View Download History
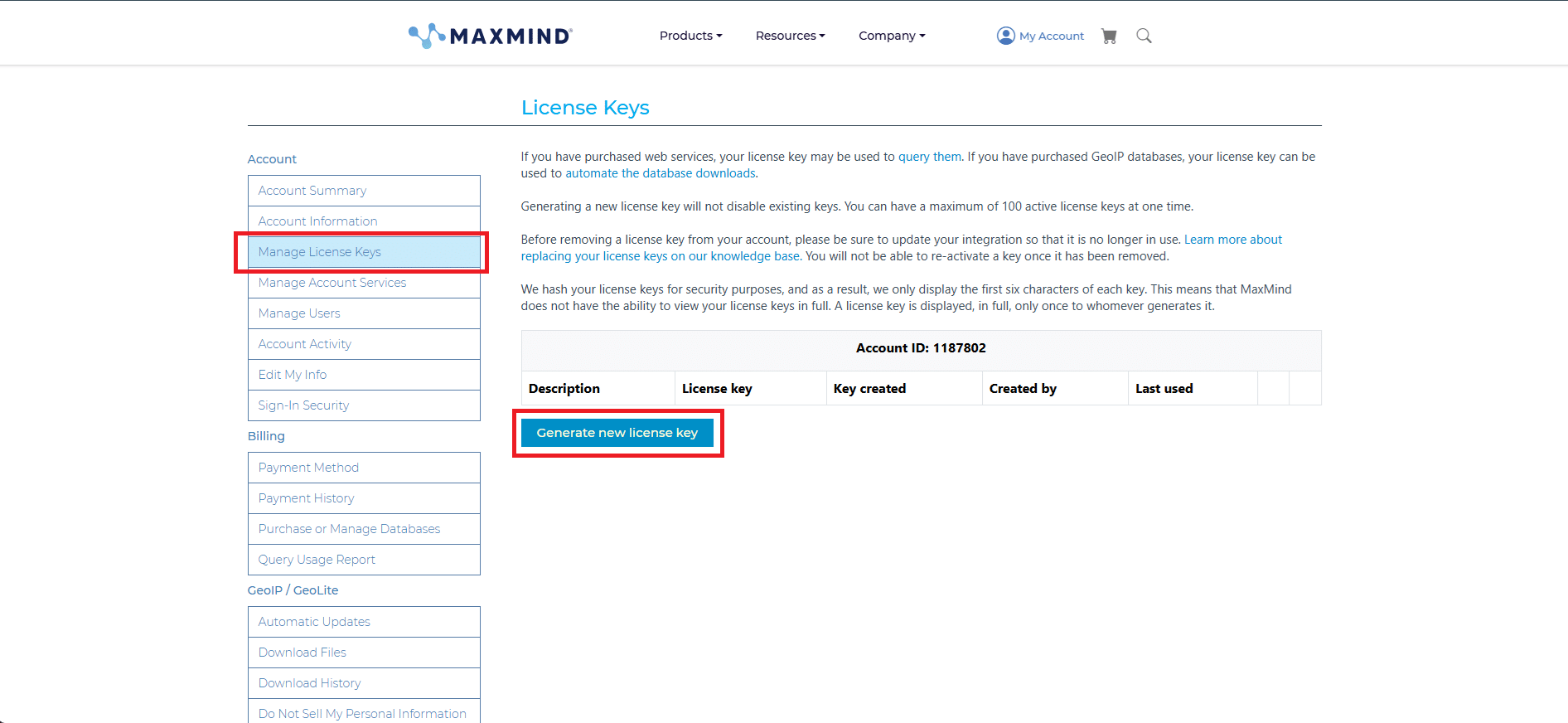The width and height of the screenshot is (1568, 723). [364, 683]
